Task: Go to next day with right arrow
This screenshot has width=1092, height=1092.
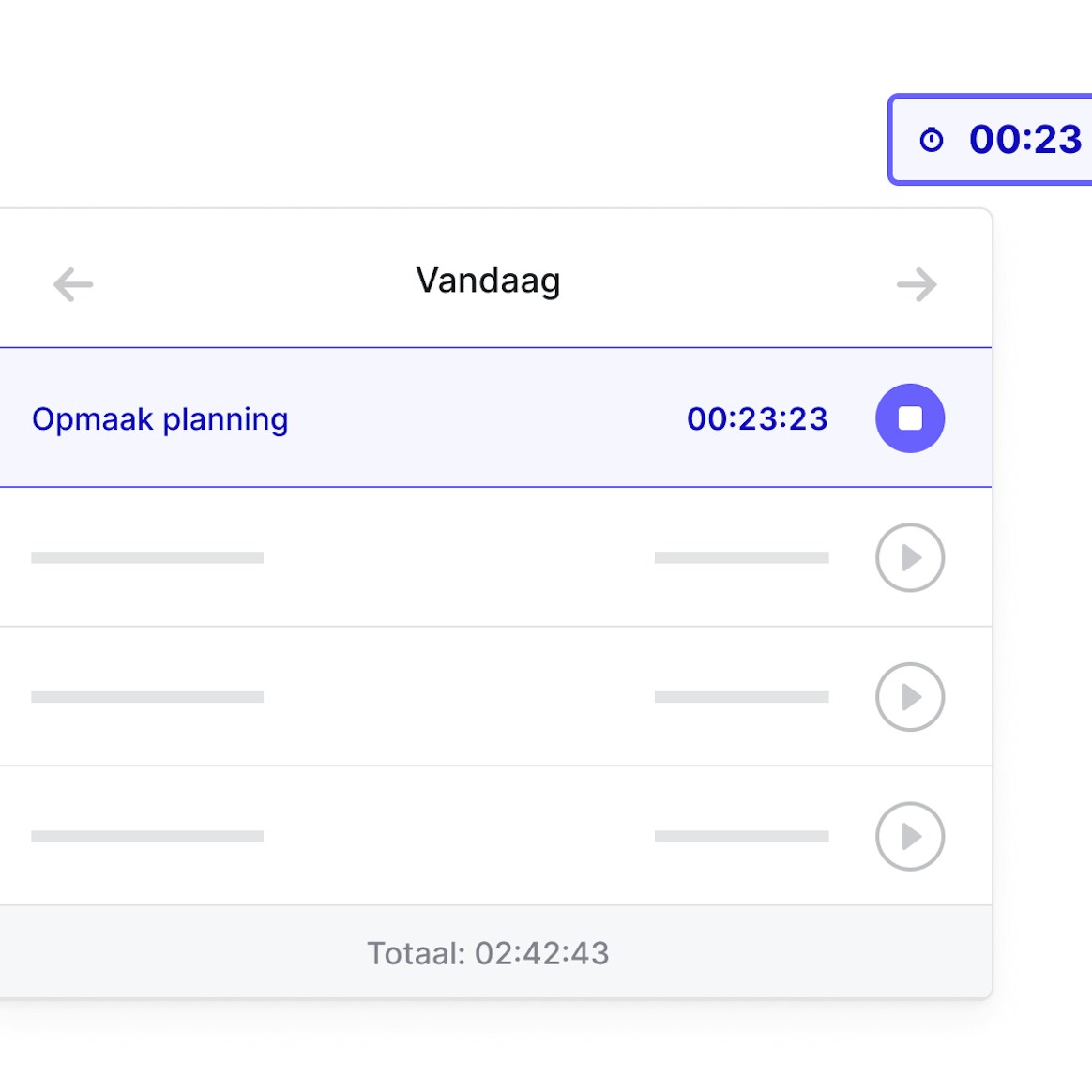Action: 916,284
